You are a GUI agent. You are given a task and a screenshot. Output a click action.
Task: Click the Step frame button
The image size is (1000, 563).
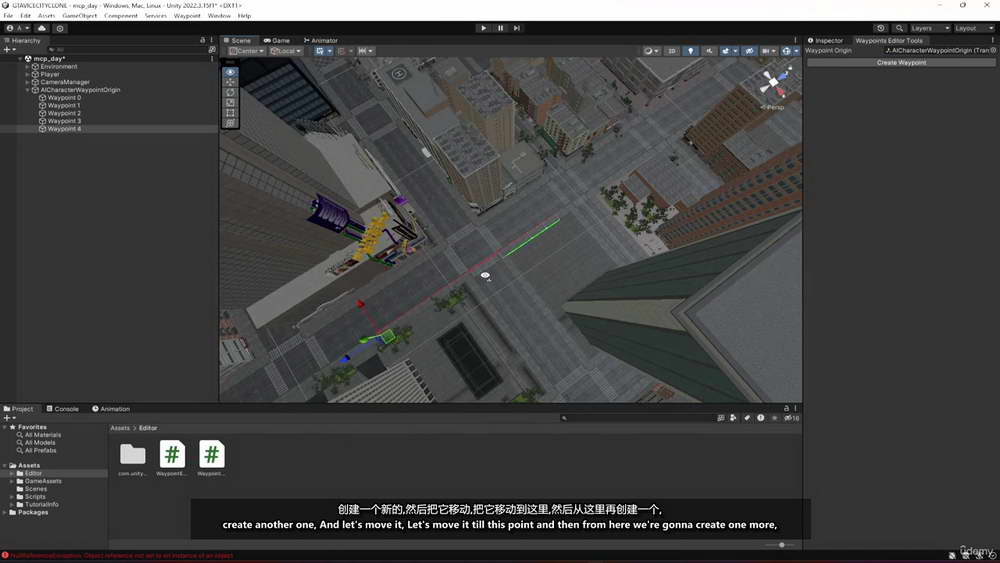click(x=517, y=28)
